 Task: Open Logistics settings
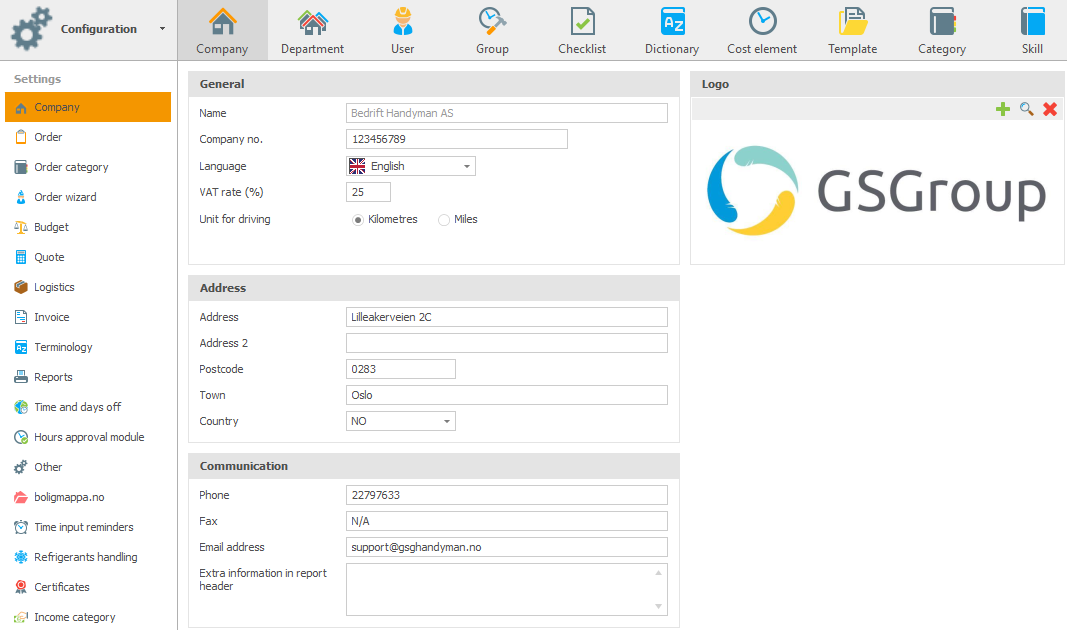point(88,286)
